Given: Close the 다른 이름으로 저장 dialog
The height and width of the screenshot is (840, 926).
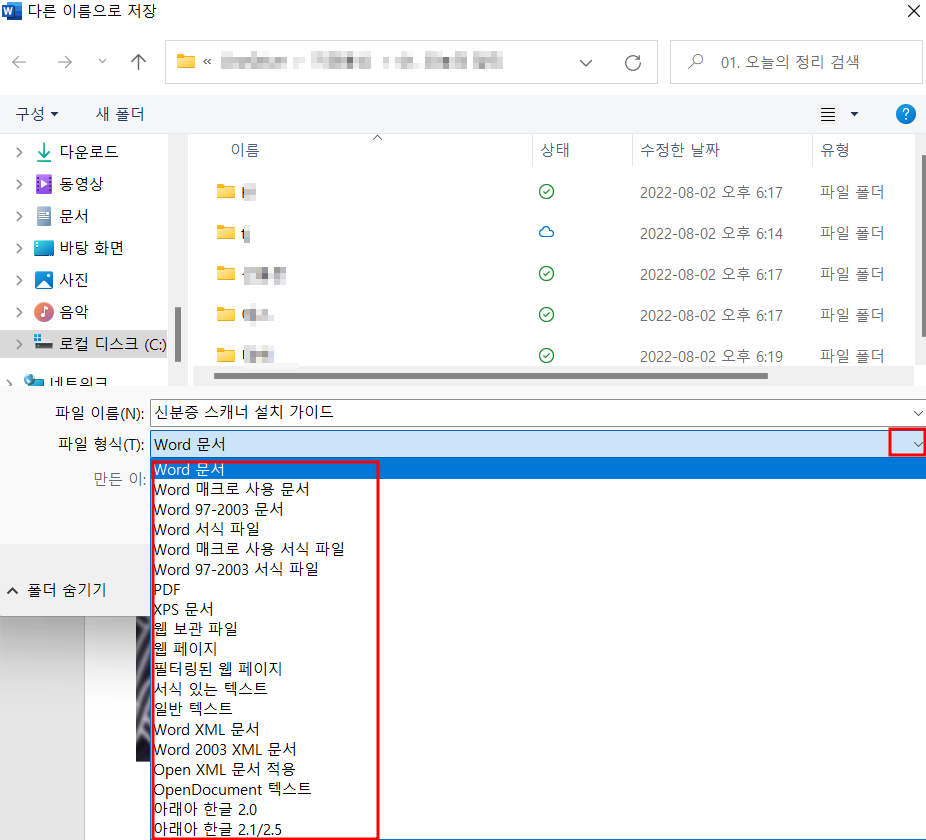Looking at the screenshot, I should click(914, 11).
